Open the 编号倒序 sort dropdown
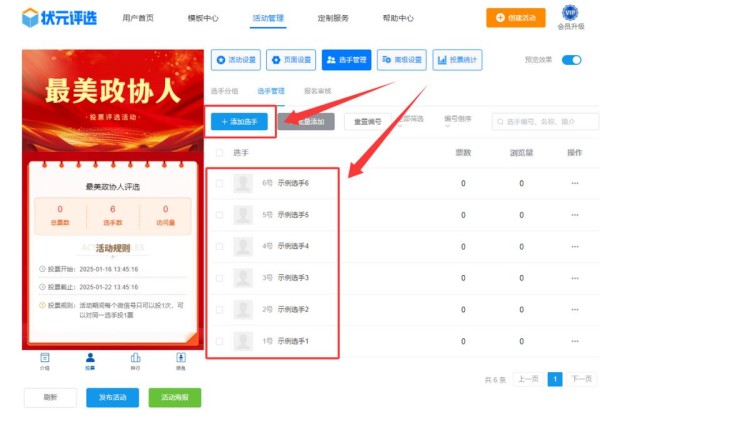The width and height of the screenshot is (750, 437). click(x=457, y=121)
